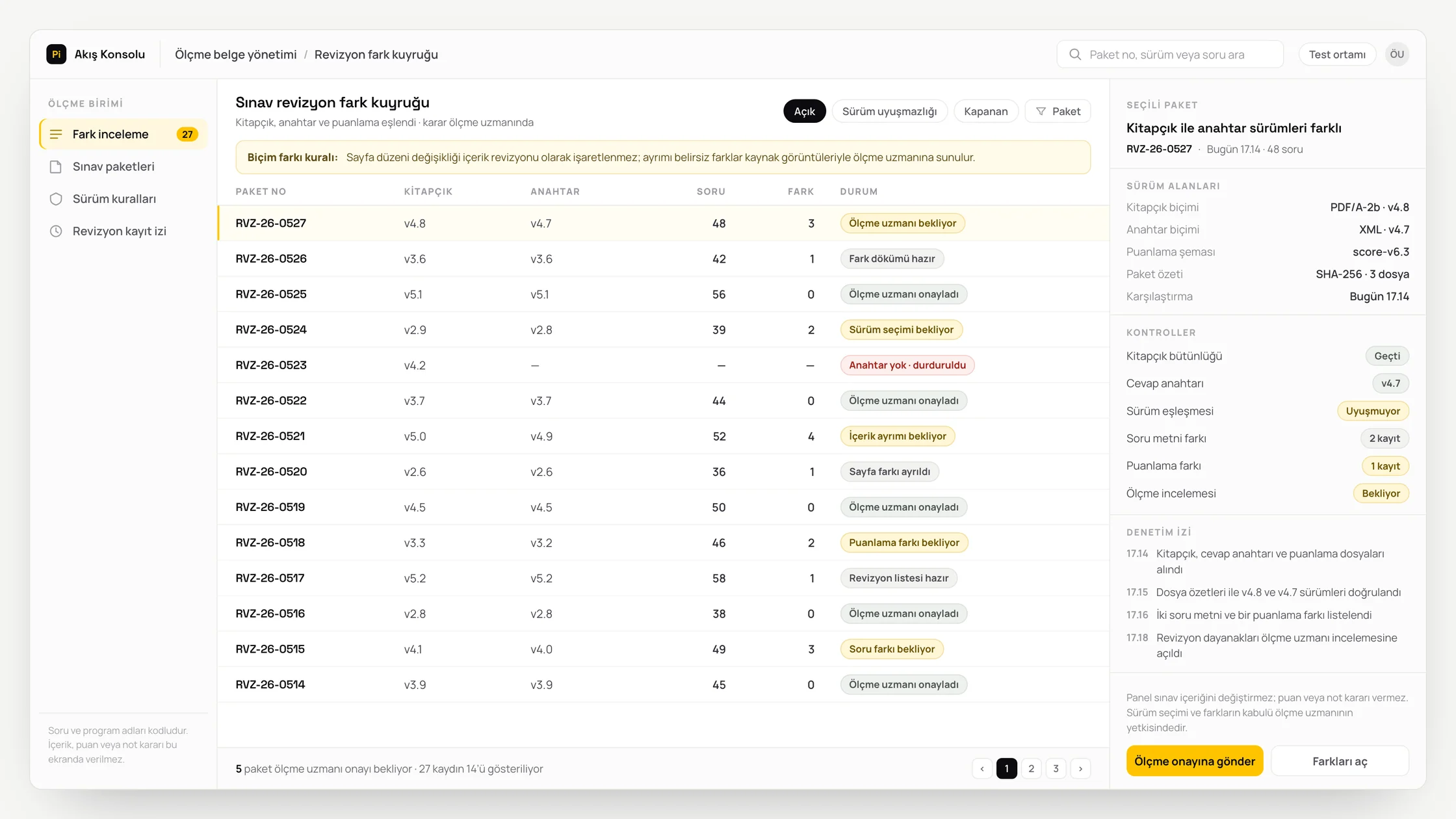This screenshot has height=819, width=1456.
Task: Select row RVZ-26-0523
Action: 663,365
